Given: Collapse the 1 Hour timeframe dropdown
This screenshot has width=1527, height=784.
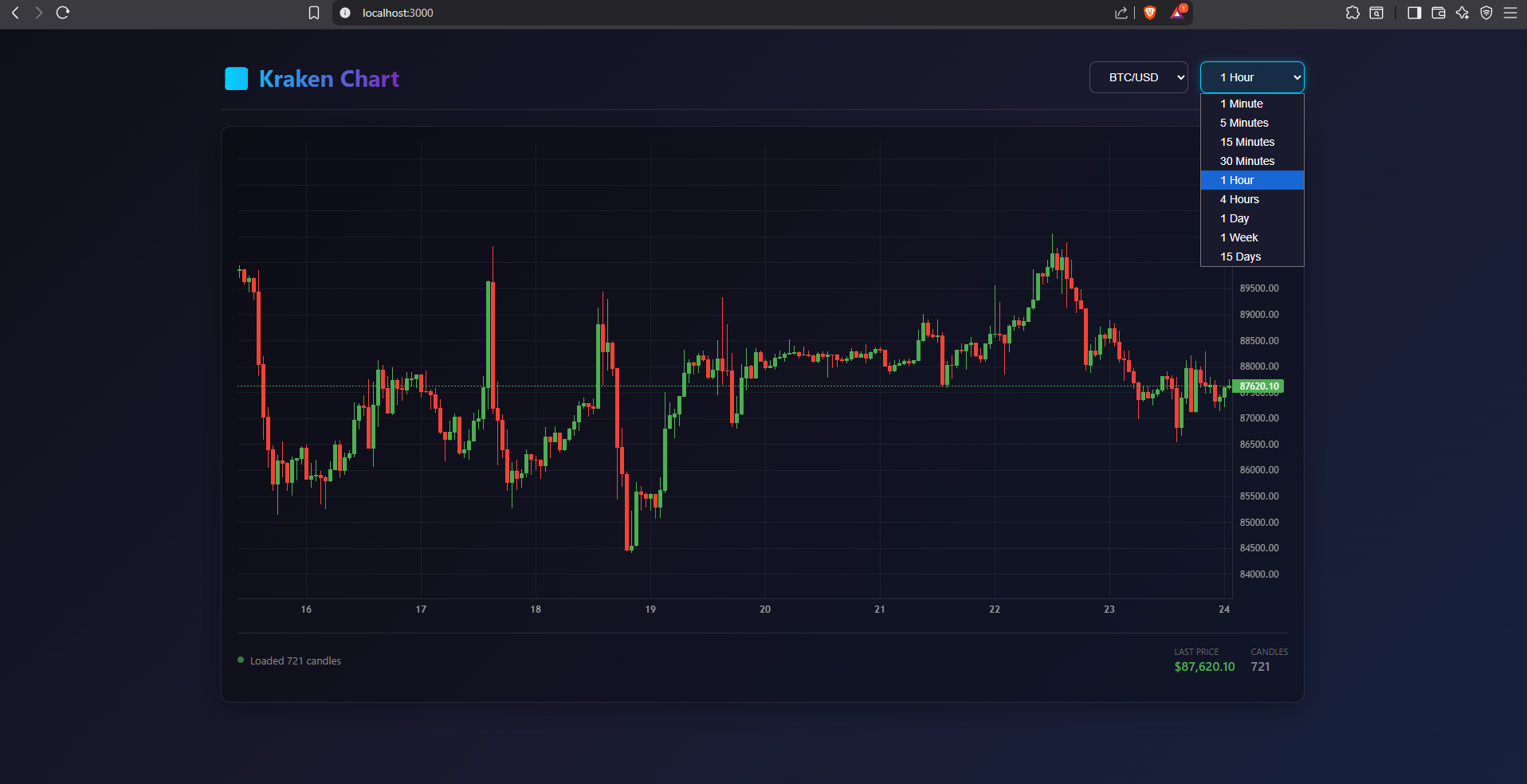Looking at the screenshot, I should pyautogui.click(x=1252, y=77).
